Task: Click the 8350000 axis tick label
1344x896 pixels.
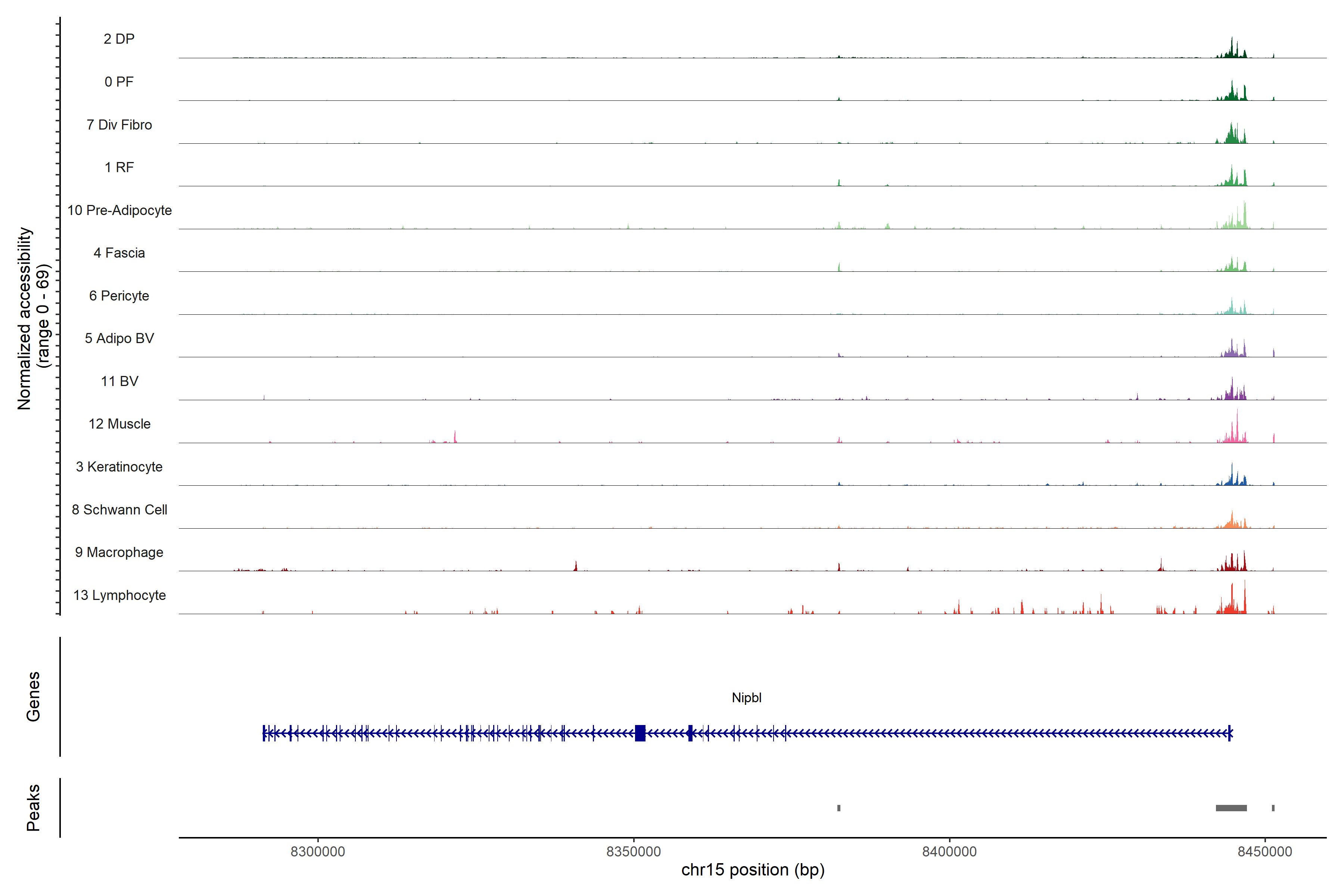Action: 633,852
